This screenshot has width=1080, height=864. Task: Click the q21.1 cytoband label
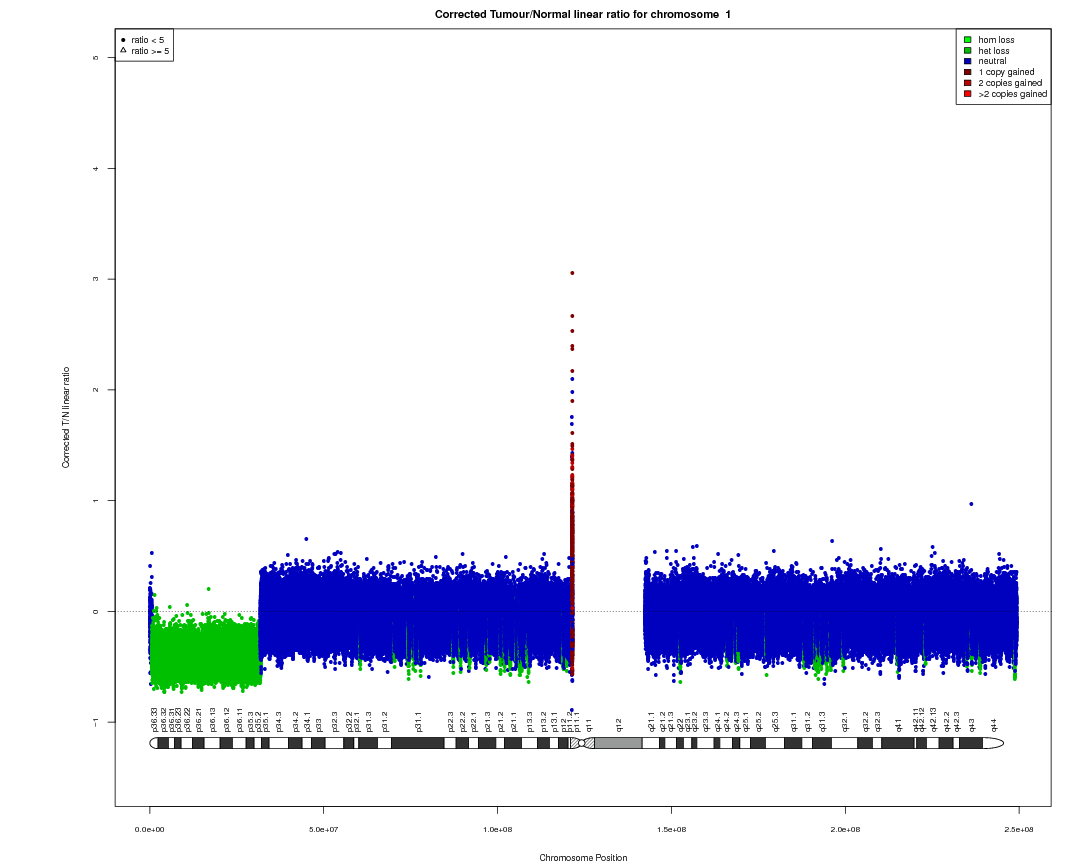(651, 721)
